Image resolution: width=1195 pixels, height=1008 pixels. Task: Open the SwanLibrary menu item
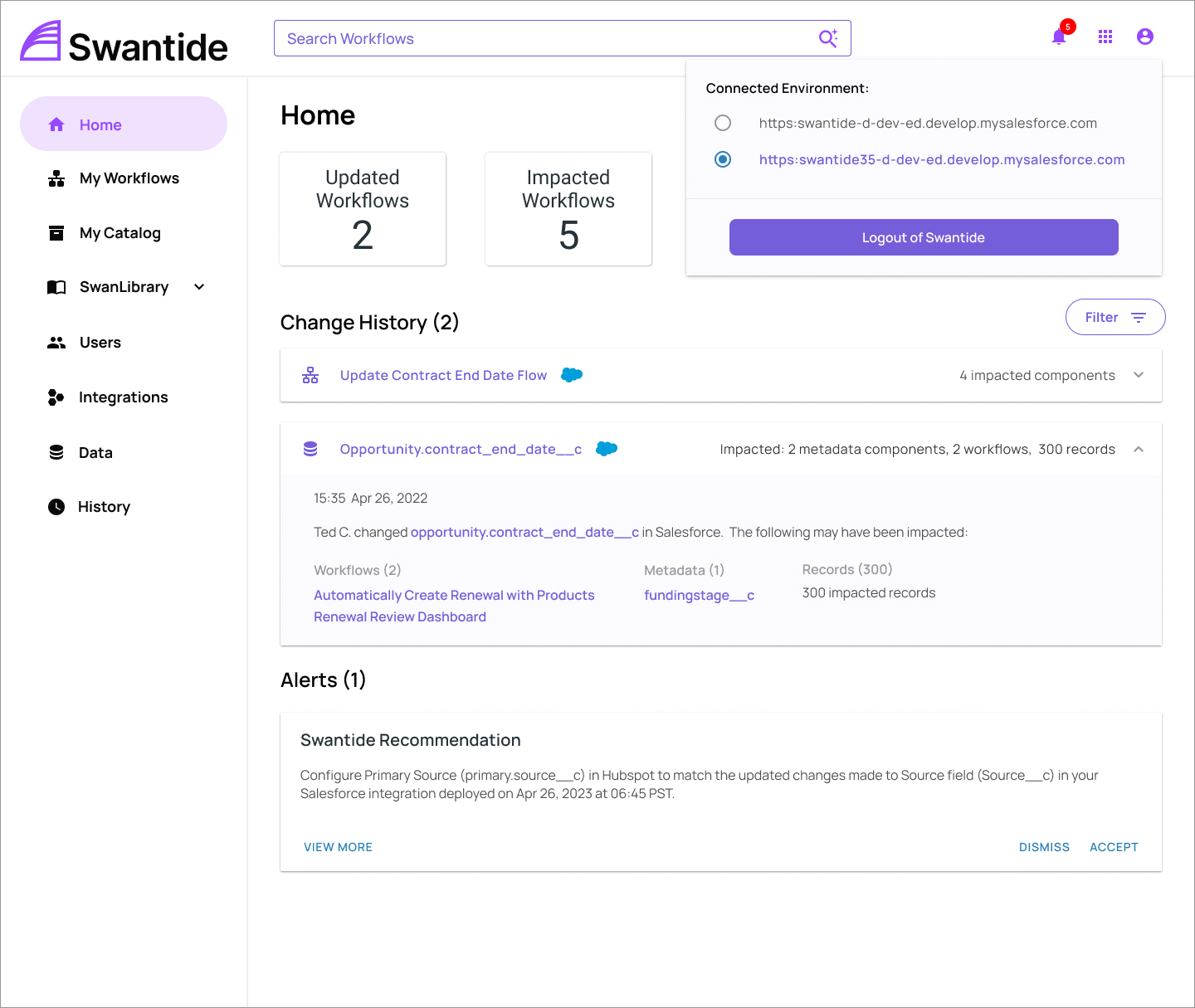[124, 287]
